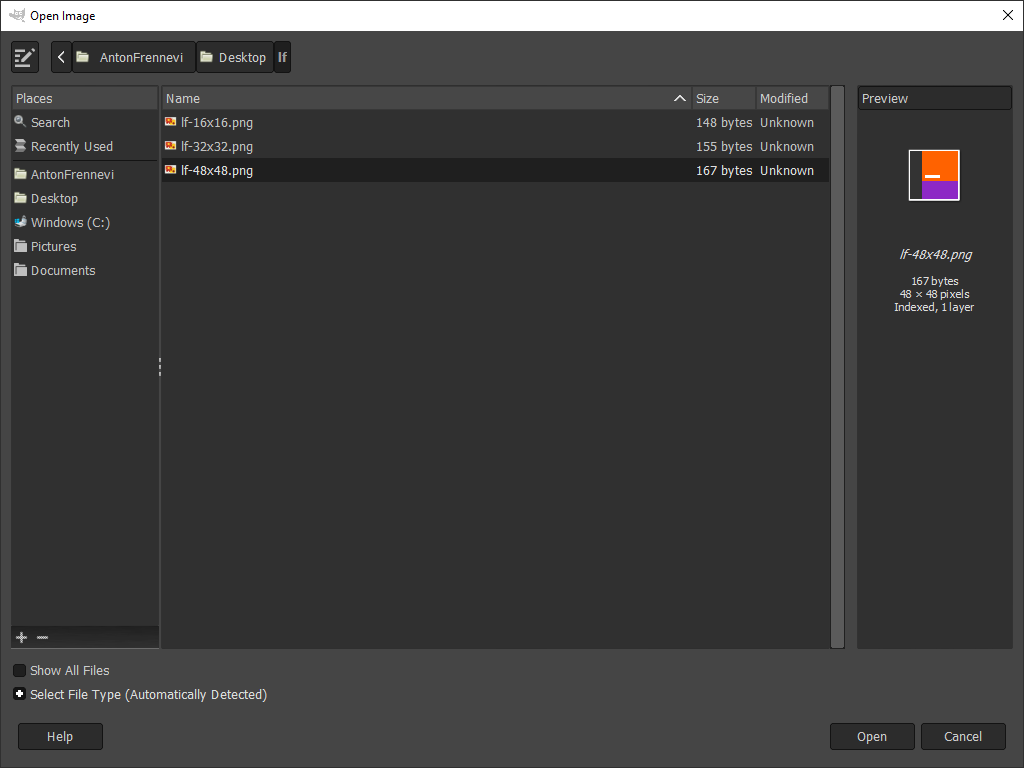Click the Recently Used label in Places
Screen dimensions: 1024x768
coord(72,146)
